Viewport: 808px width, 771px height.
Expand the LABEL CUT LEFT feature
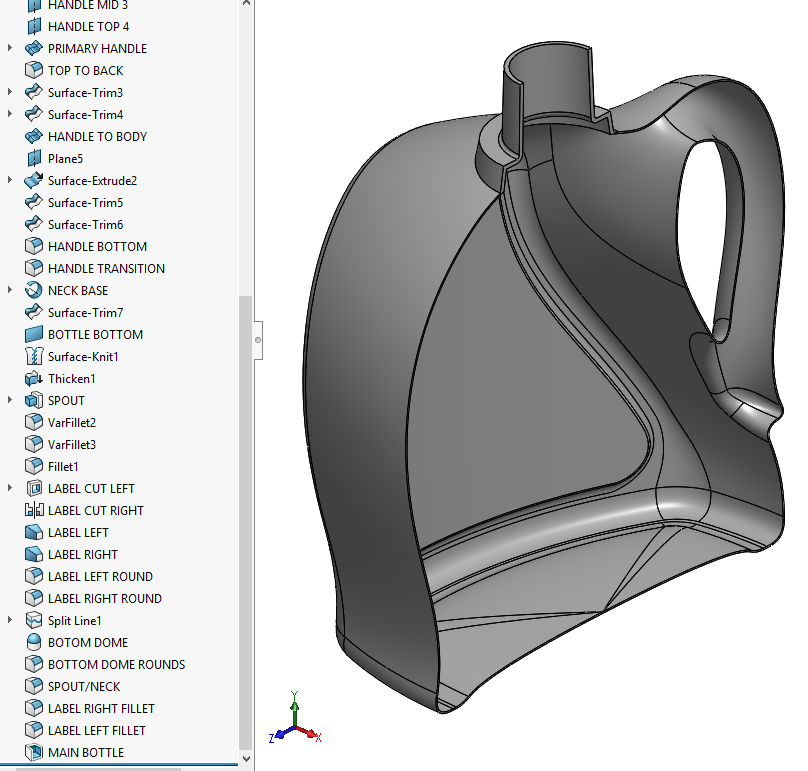(x=10, y=488)
